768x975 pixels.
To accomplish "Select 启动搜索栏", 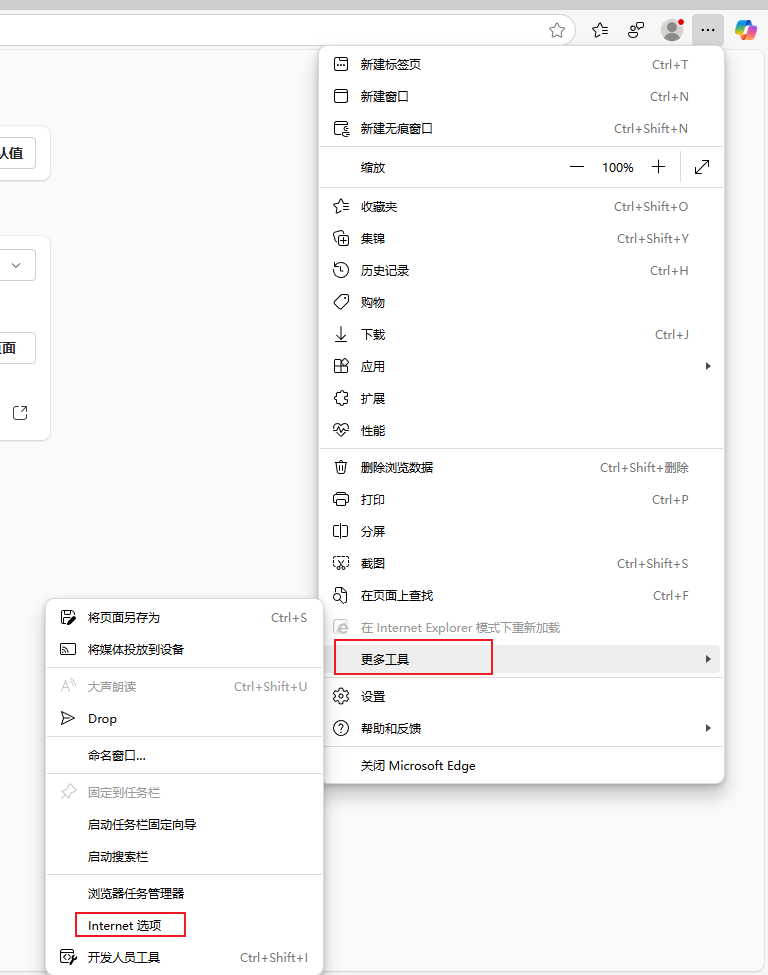I will click(185, 857).
